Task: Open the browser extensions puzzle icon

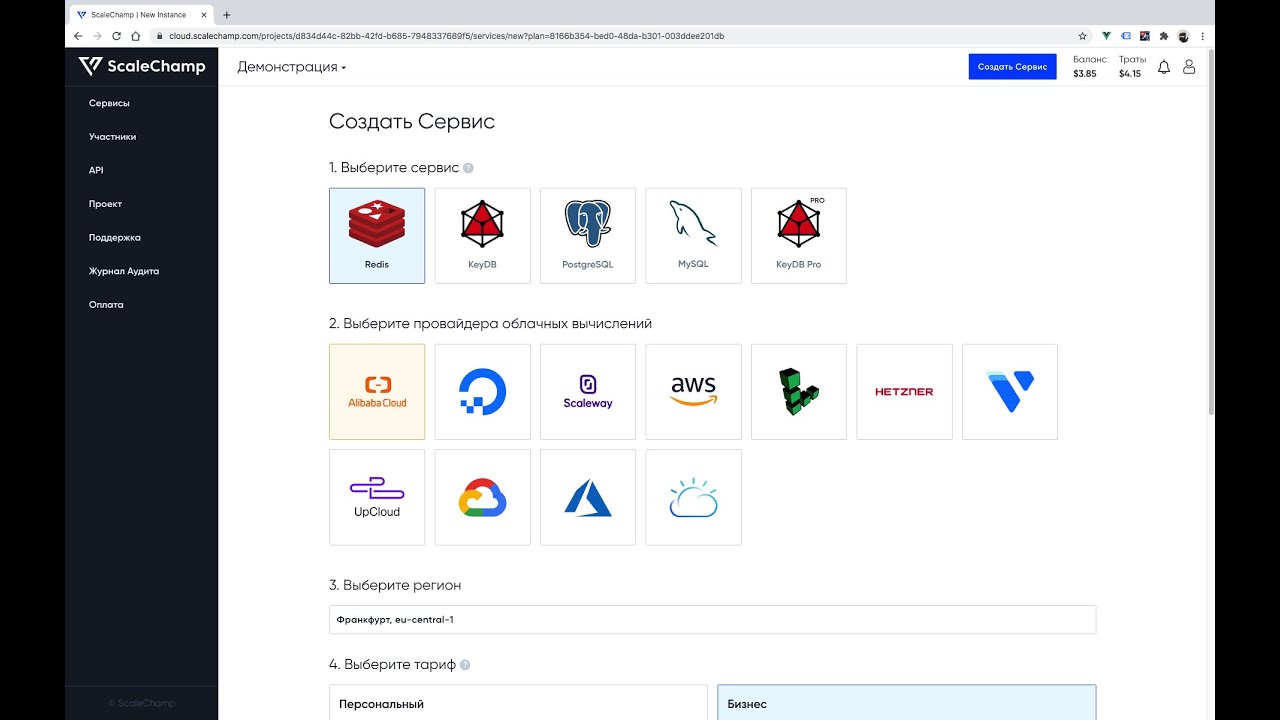Action: (1163, 36)
